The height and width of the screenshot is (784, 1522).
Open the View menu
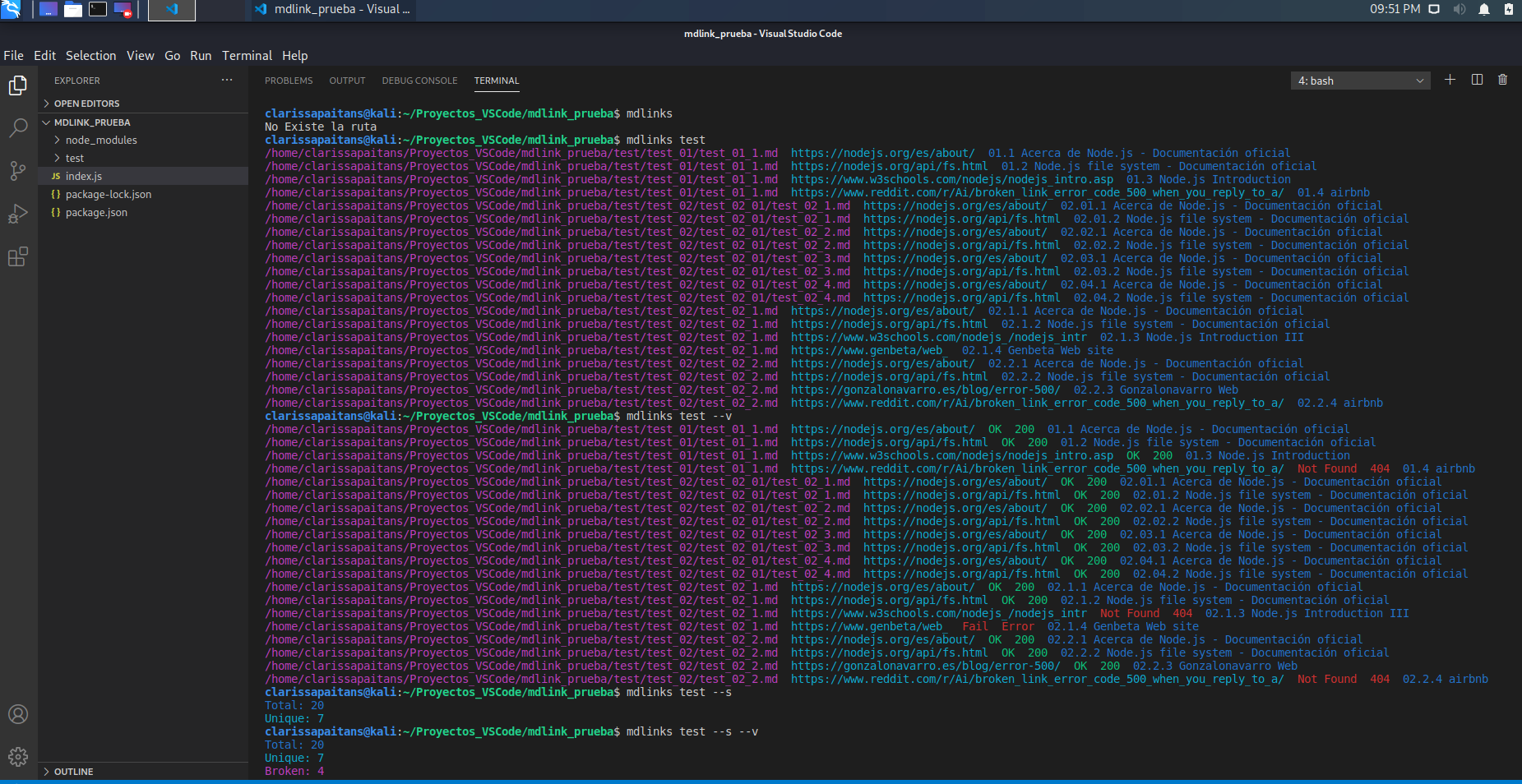[x=141, y=56]
